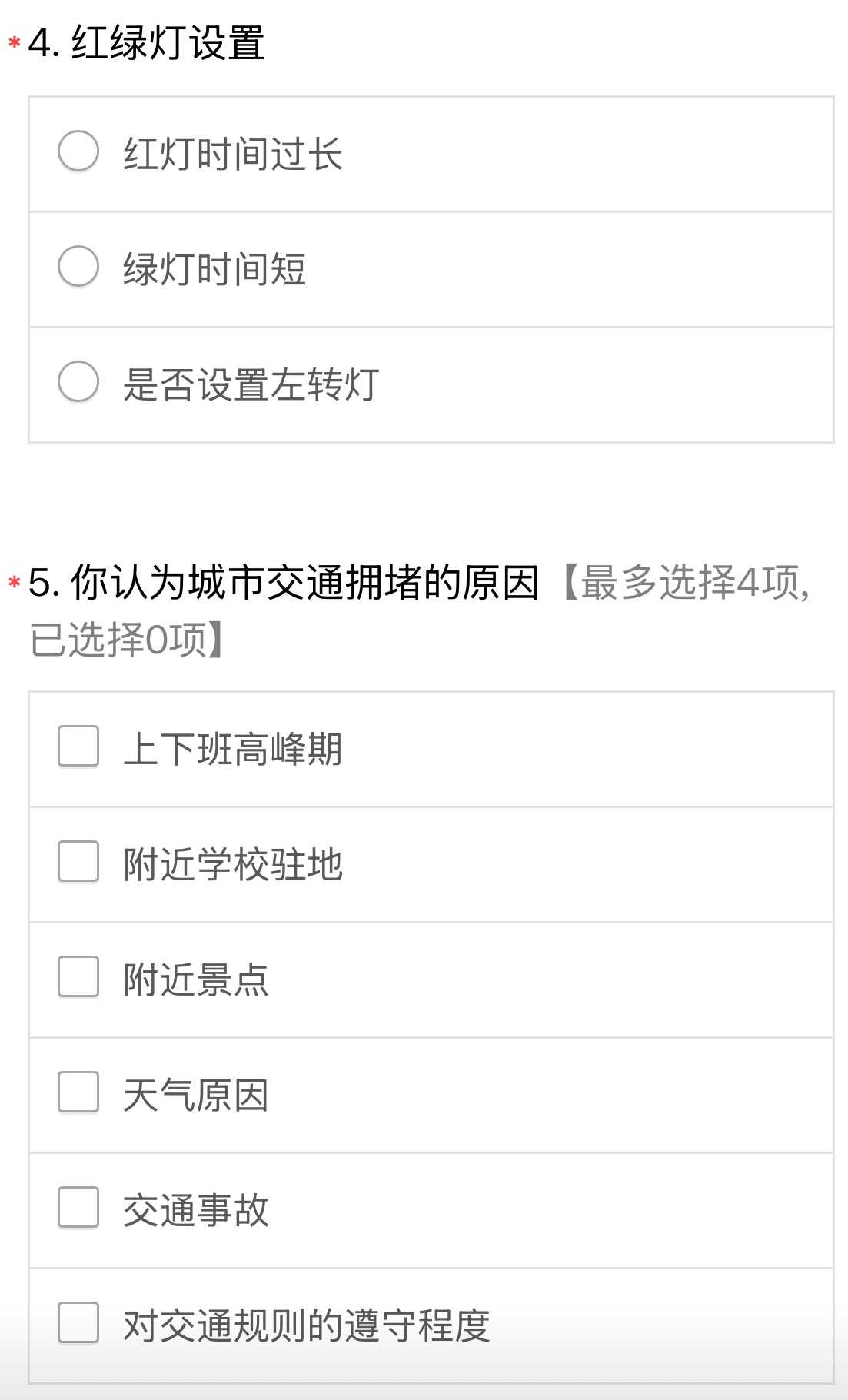Click the 上下班高峰期 option label text

click(x=232, y=749)
